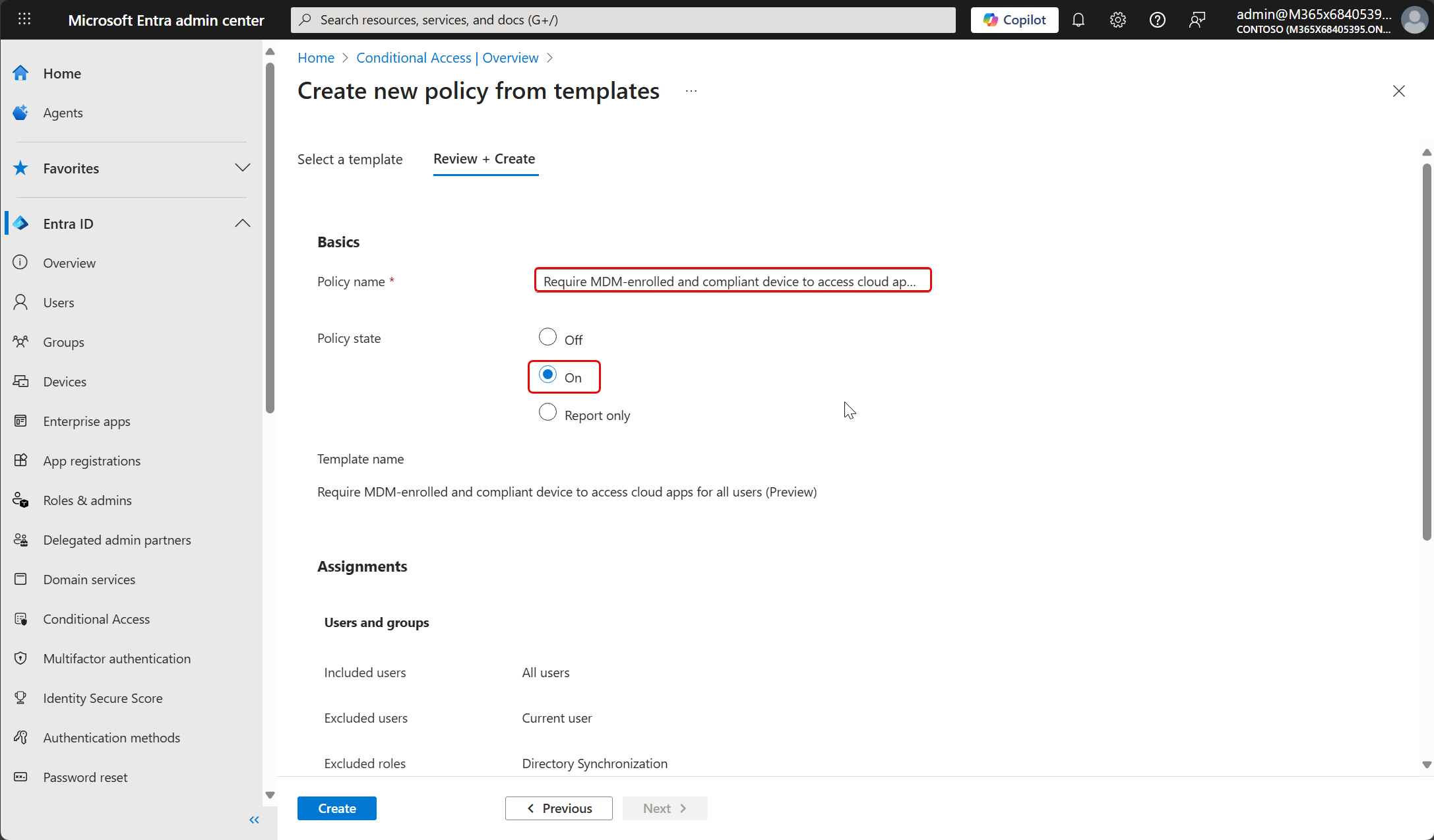This screenshot has height=840, width=1434.
Task: Open the portal settings gear icon
Action: click(1117, 20)
